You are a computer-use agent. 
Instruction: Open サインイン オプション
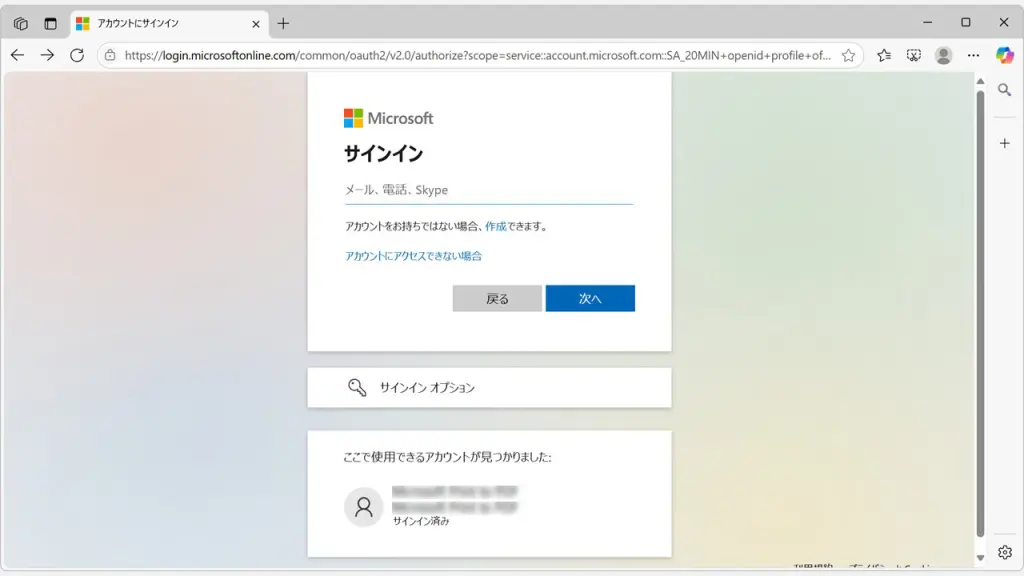coord(489,388)
